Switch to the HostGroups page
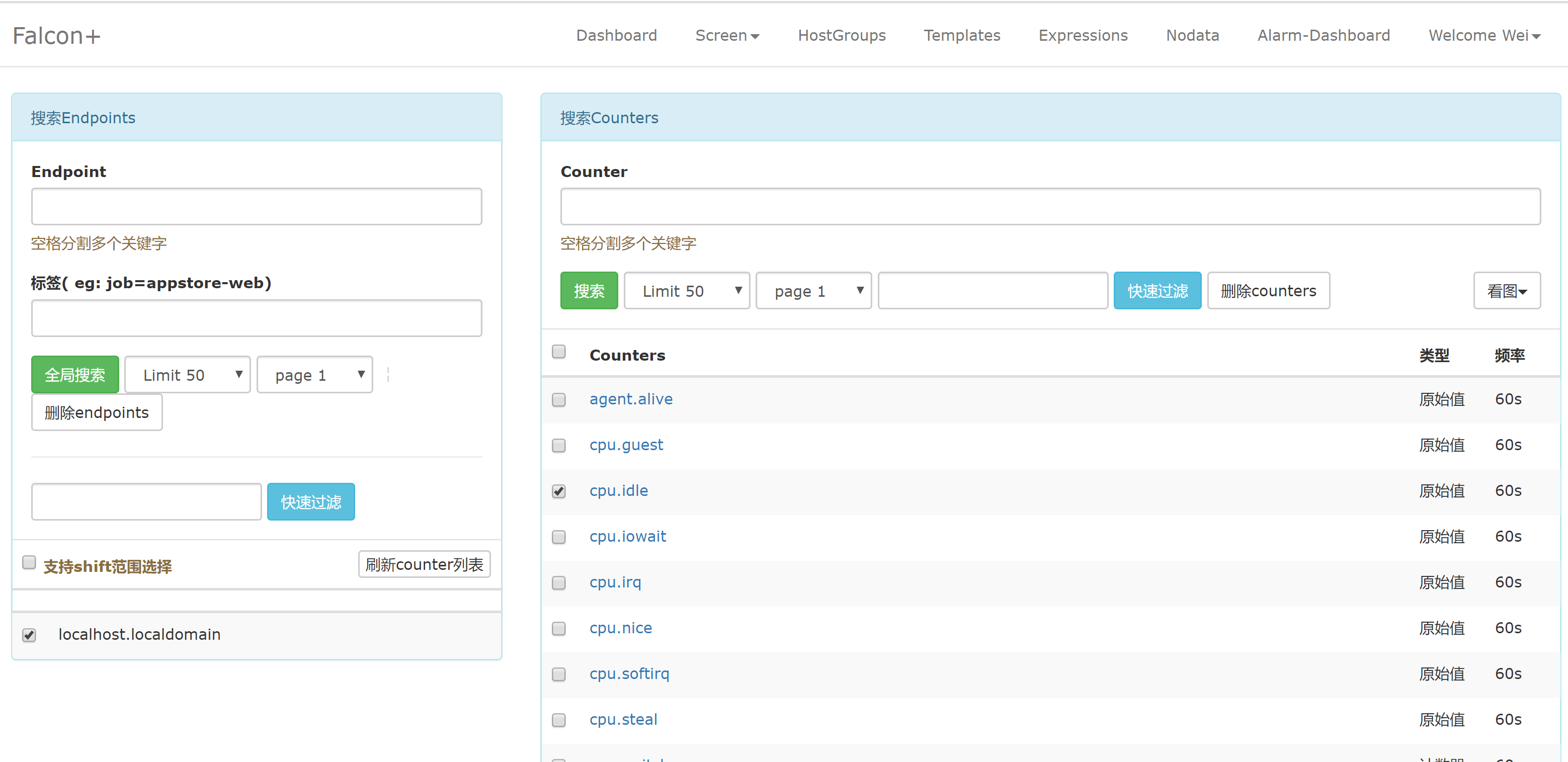Screen dimensions: 1568x762 click(841, 35)
